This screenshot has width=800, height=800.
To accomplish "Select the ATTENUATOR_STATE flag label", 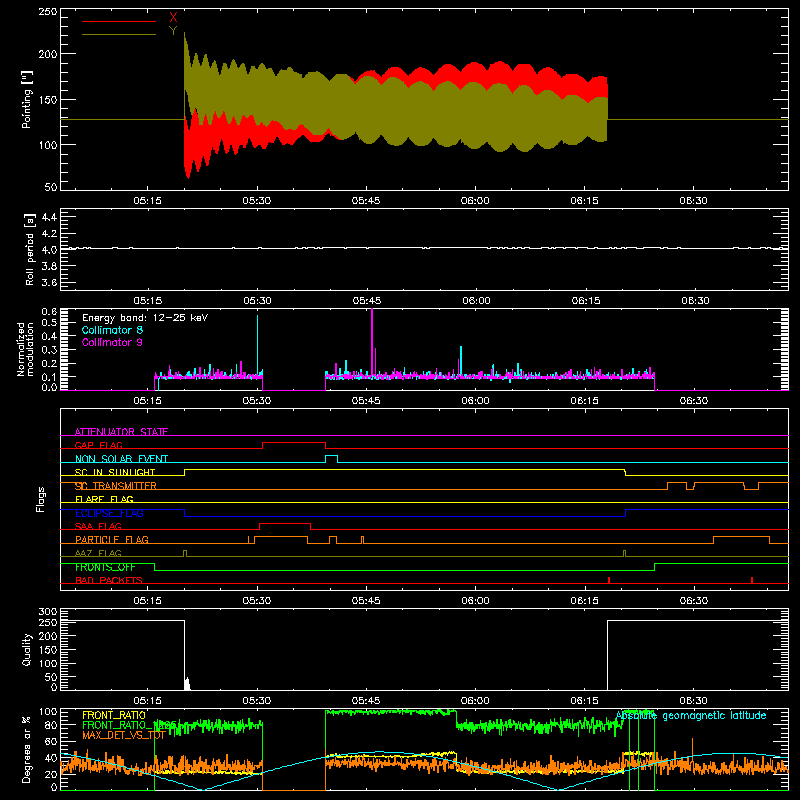I will tap(121, 432).
